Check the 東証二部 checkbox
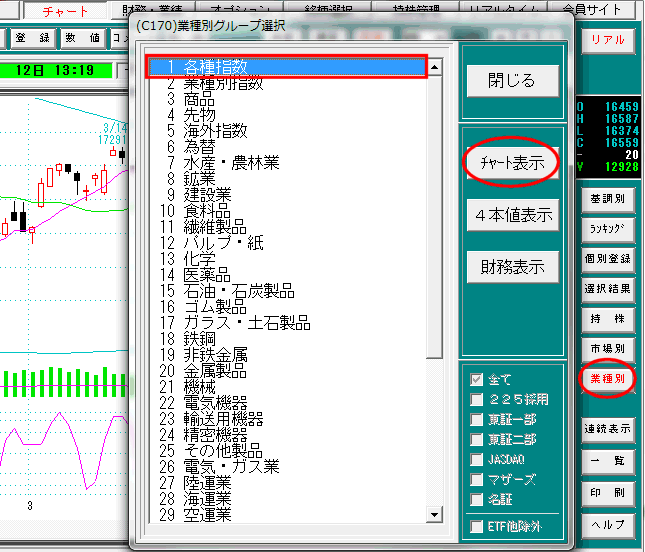 tap(476, 439)
